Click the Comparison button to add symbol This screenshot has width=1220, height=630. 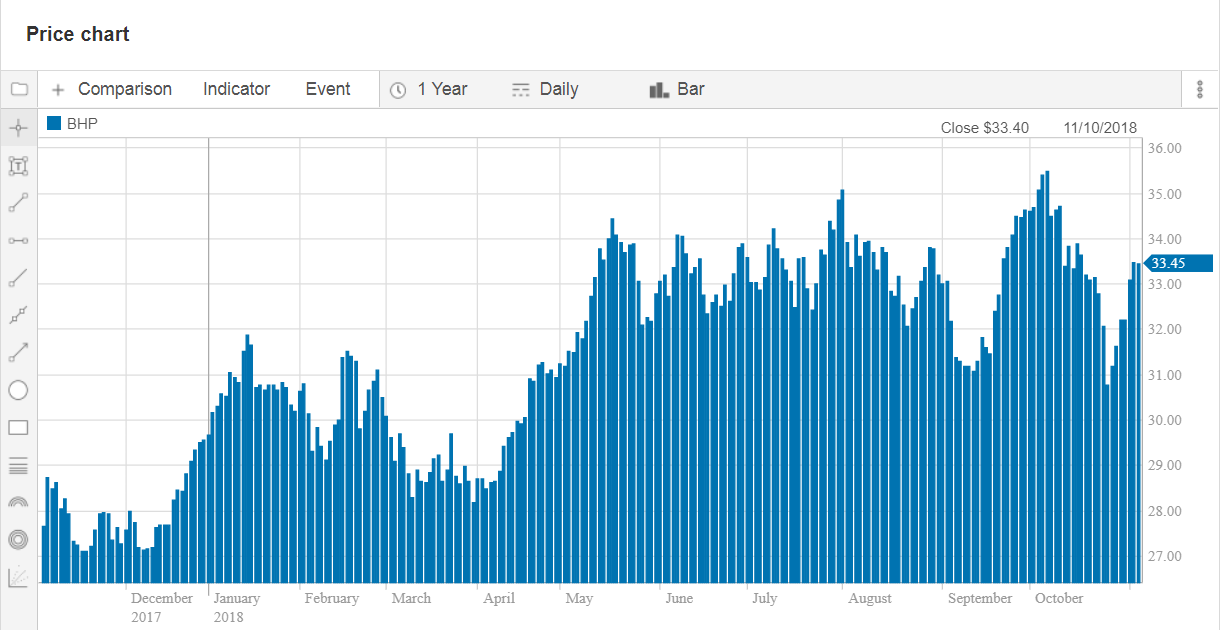point(112,89)
